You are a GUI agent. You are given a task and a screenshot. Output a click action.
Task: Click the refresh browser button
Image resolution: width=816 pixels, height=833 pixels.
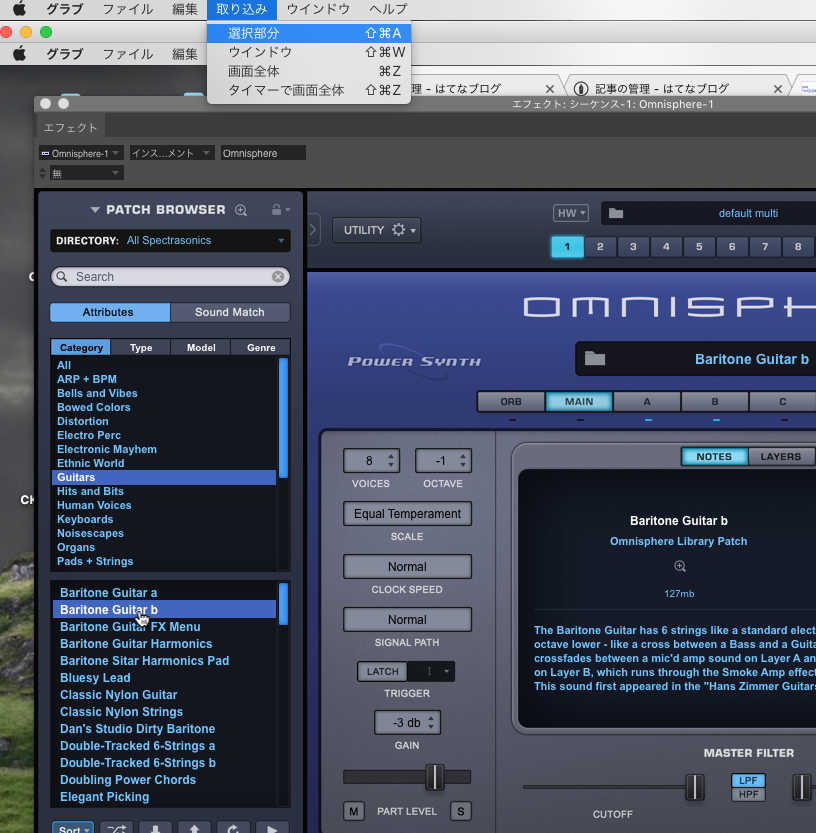pyautogui.click(x=233, y=828)
